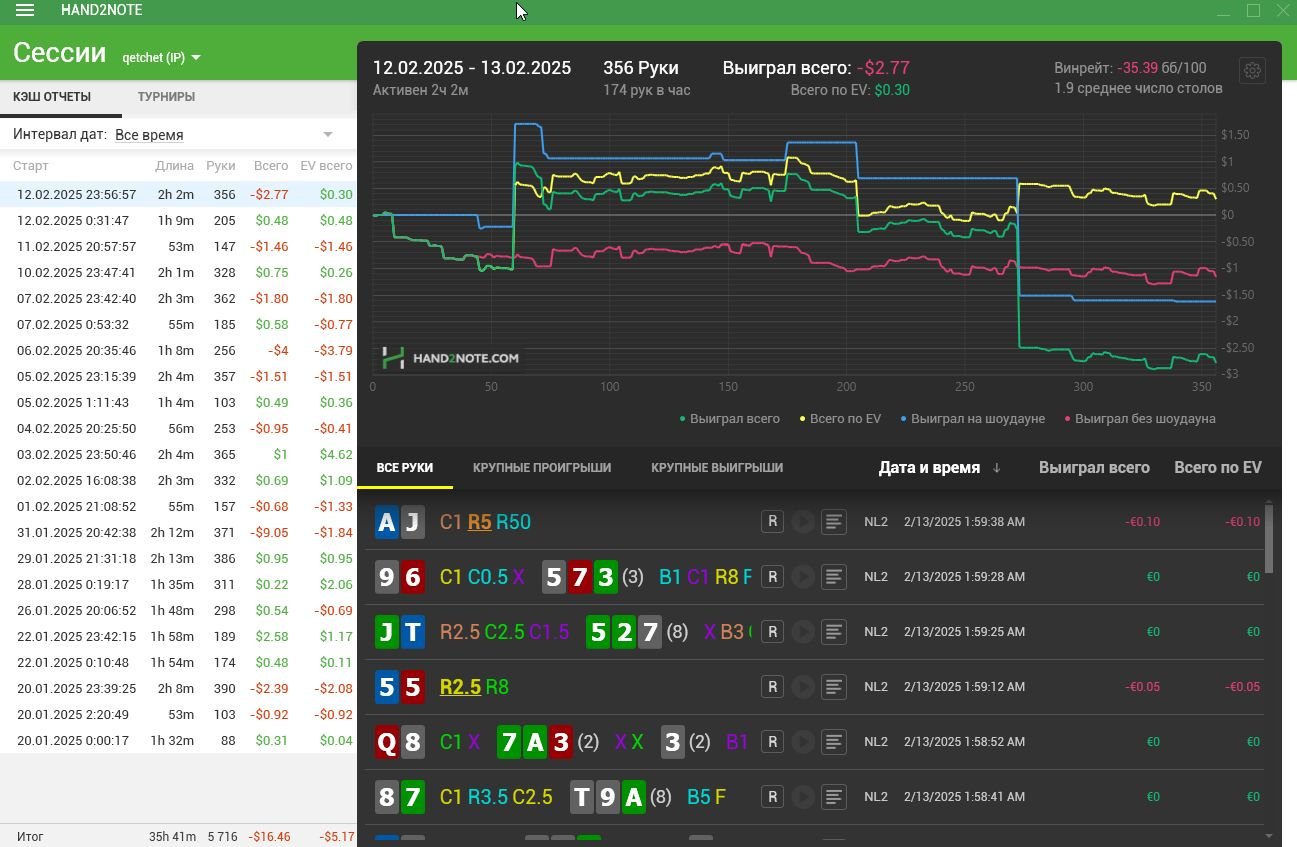1297x847 pixels.
Task: Click the underlined R2.5 action in 55 hand
Action: tap(460, 686)
